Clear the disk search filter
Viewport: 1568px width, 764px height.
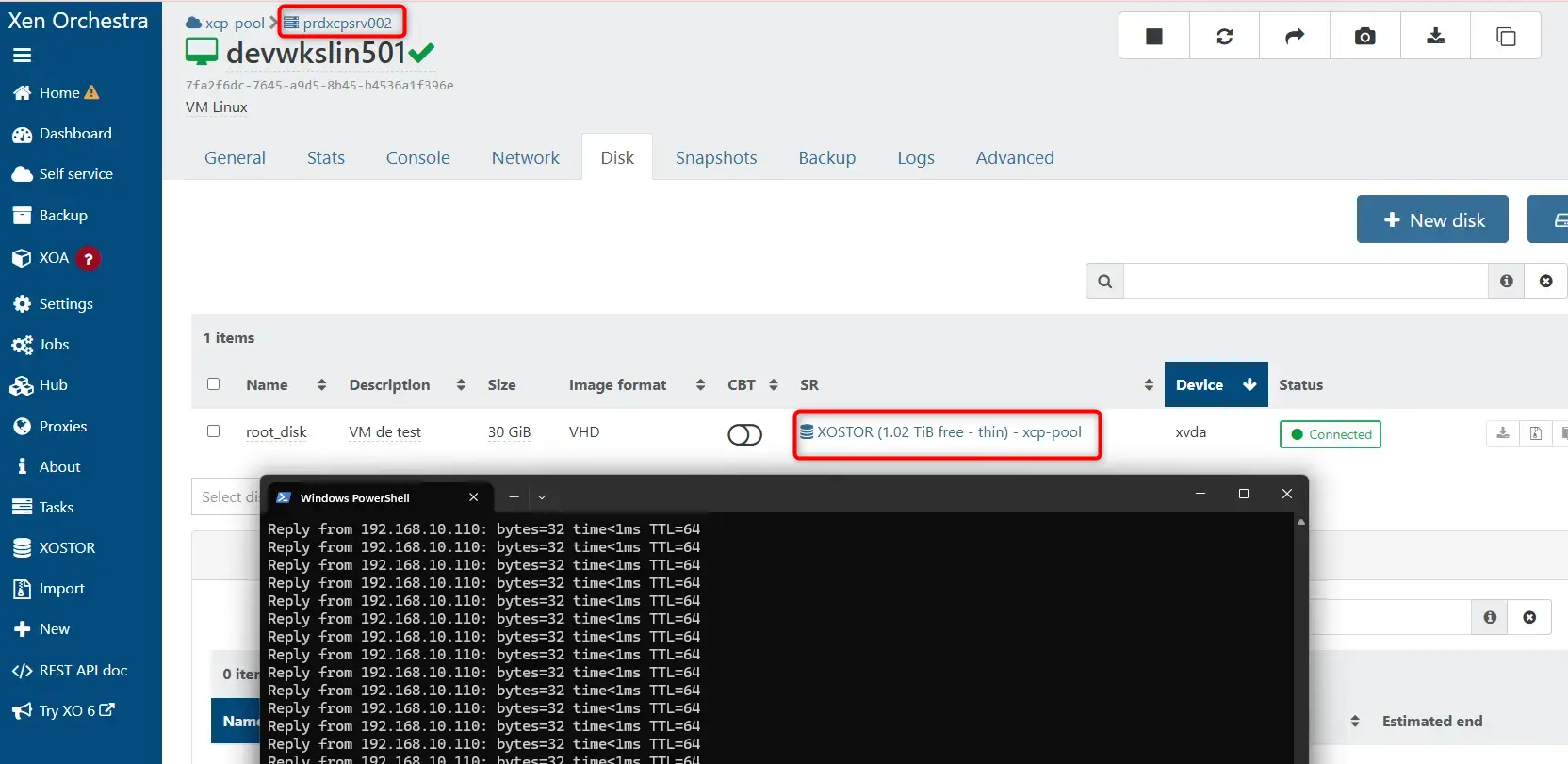click(1546, 281)
